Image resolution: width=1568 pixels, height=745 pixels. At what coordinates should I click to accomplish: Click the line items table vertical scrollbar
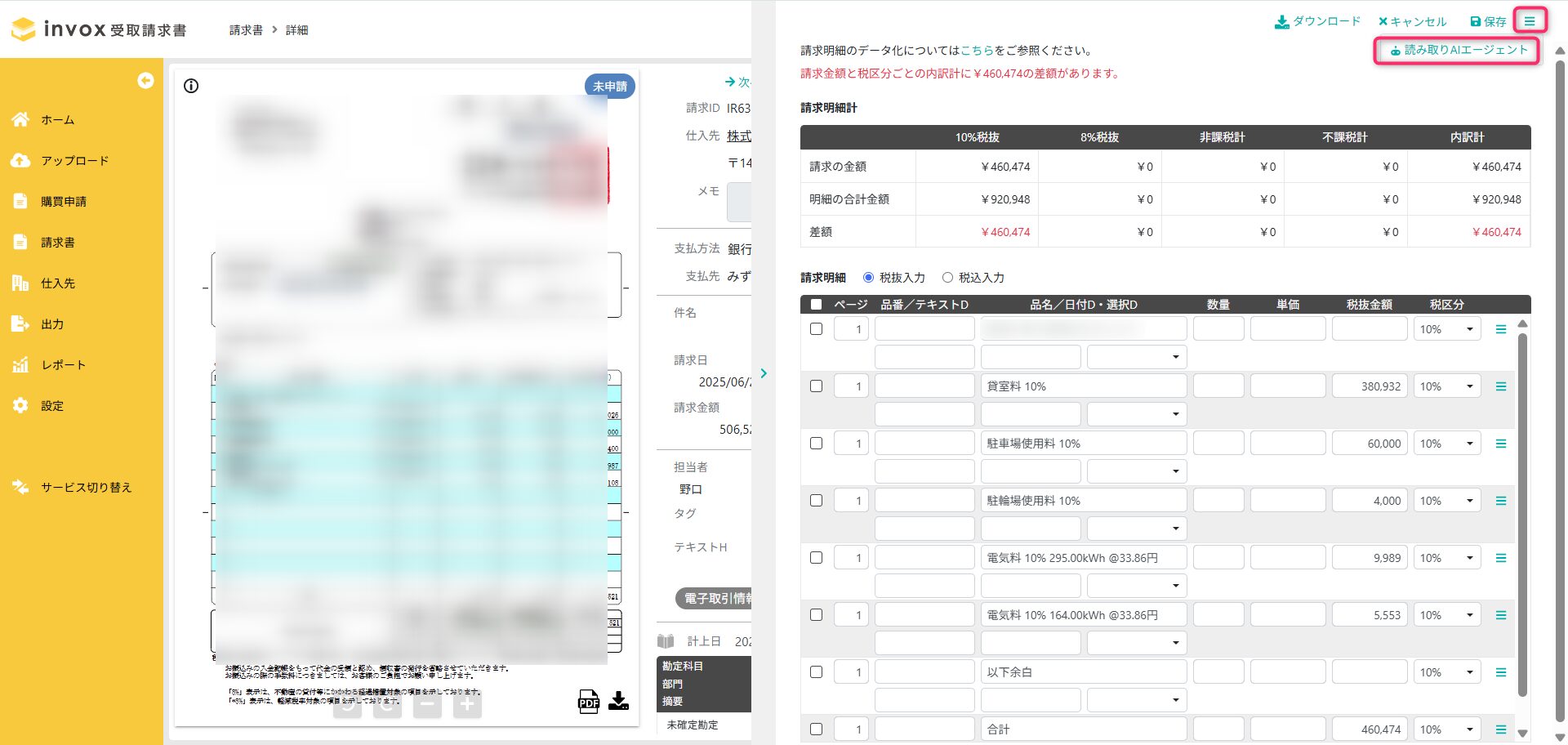pos(1522,515)
